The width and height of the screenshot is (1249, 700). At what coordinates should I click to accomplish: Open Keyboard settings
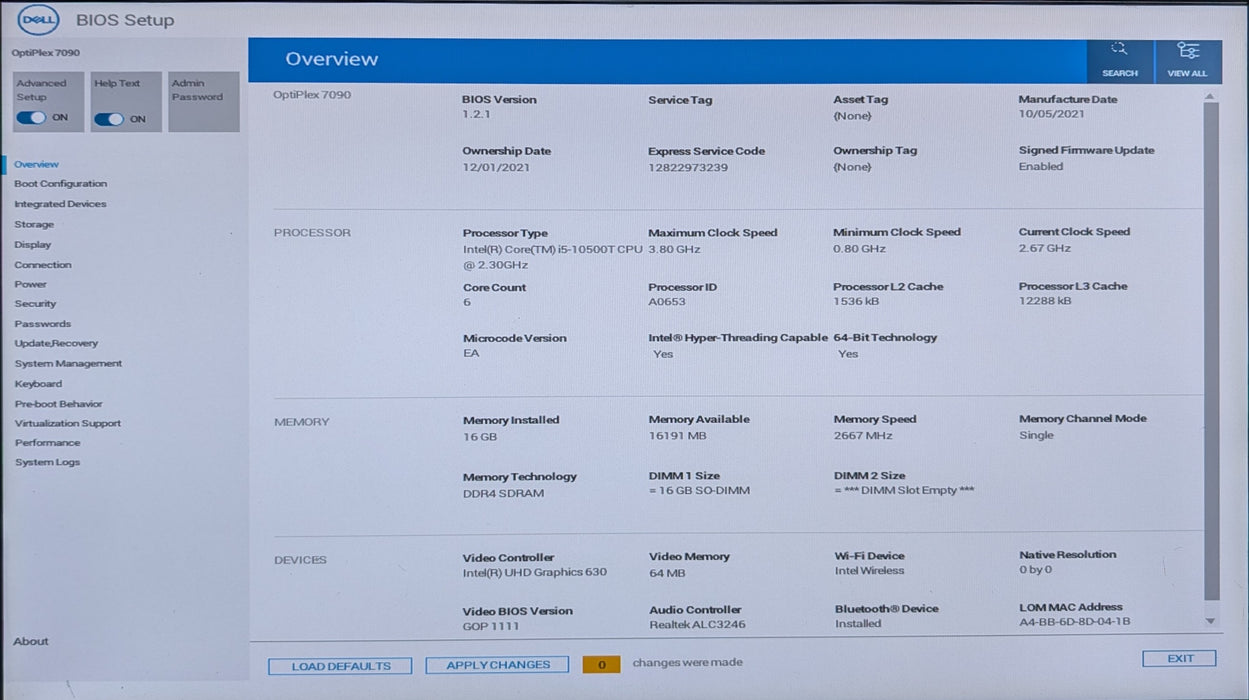coord(38,384)
